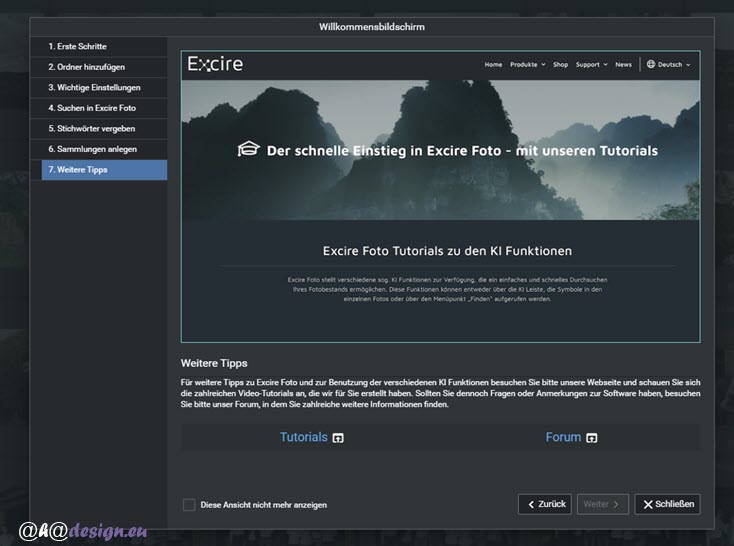Go to 3. Wichtige Einstellungen
Viewport: 734px width, 546px height.
(x=99, y=88)
